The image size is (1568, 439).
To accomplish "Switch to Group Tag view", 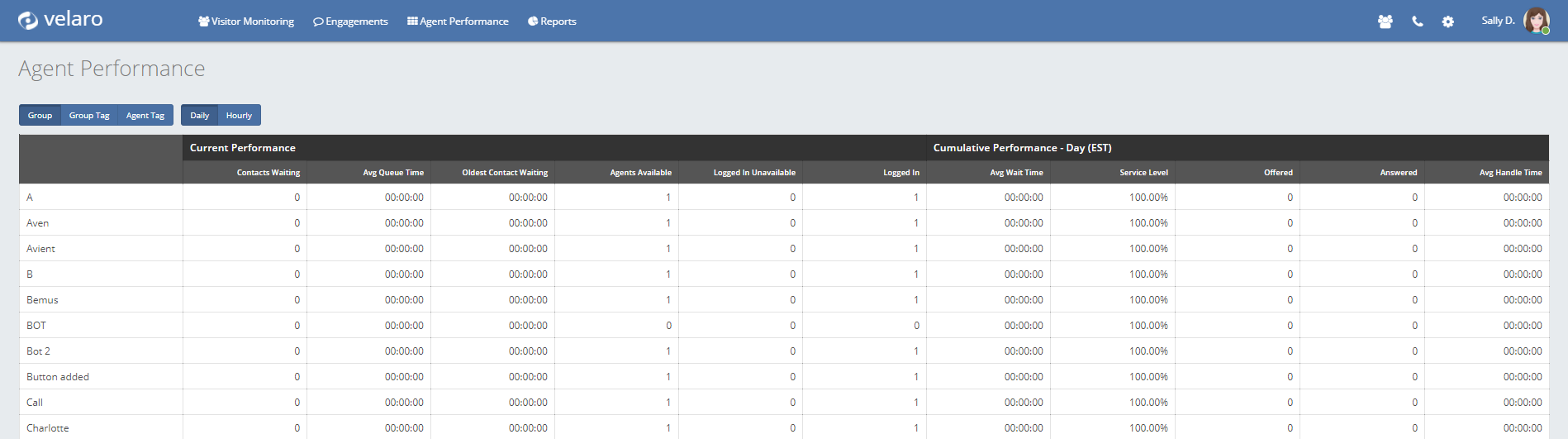I will pyautogui.click(x=89, y=116).
